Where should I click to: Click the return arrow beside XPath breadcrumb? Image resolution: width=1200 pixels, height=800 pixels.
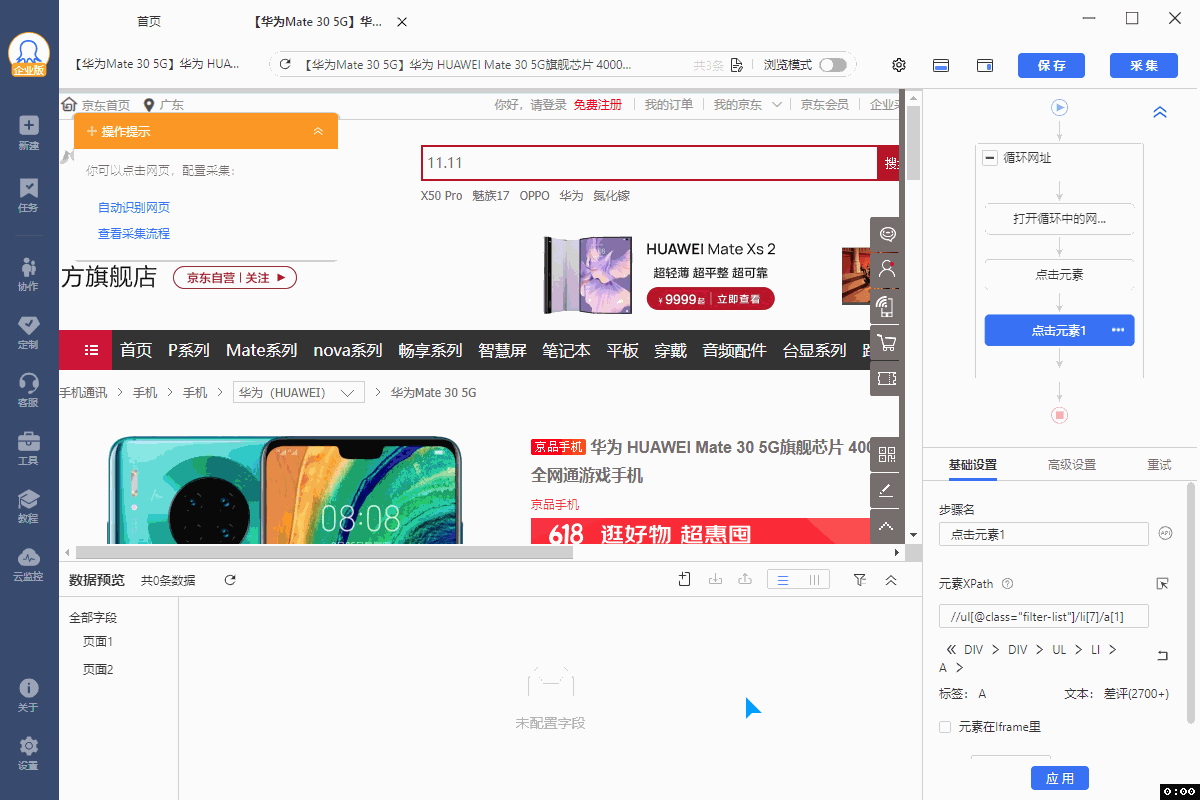[x=1162, y=655]
